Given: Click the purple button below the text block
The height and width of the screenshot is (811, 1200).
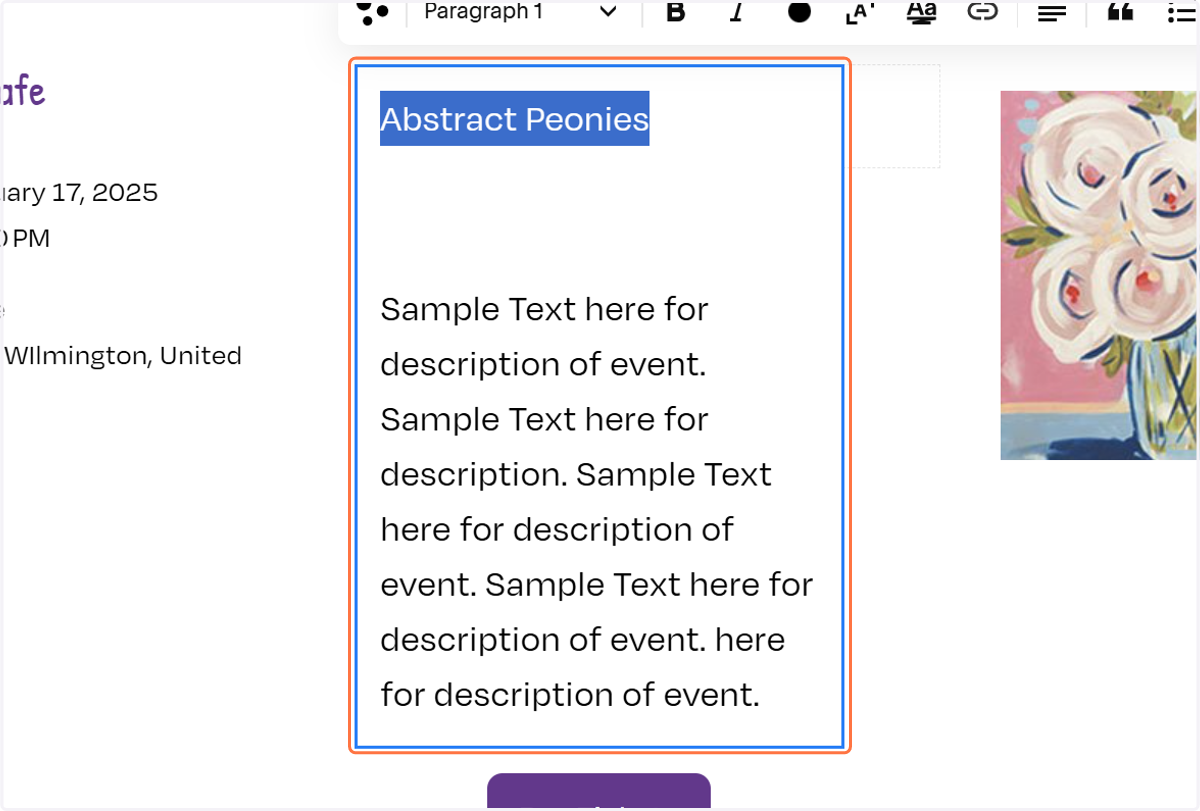Looking at the screenshot, I should [x=599, y=791].
